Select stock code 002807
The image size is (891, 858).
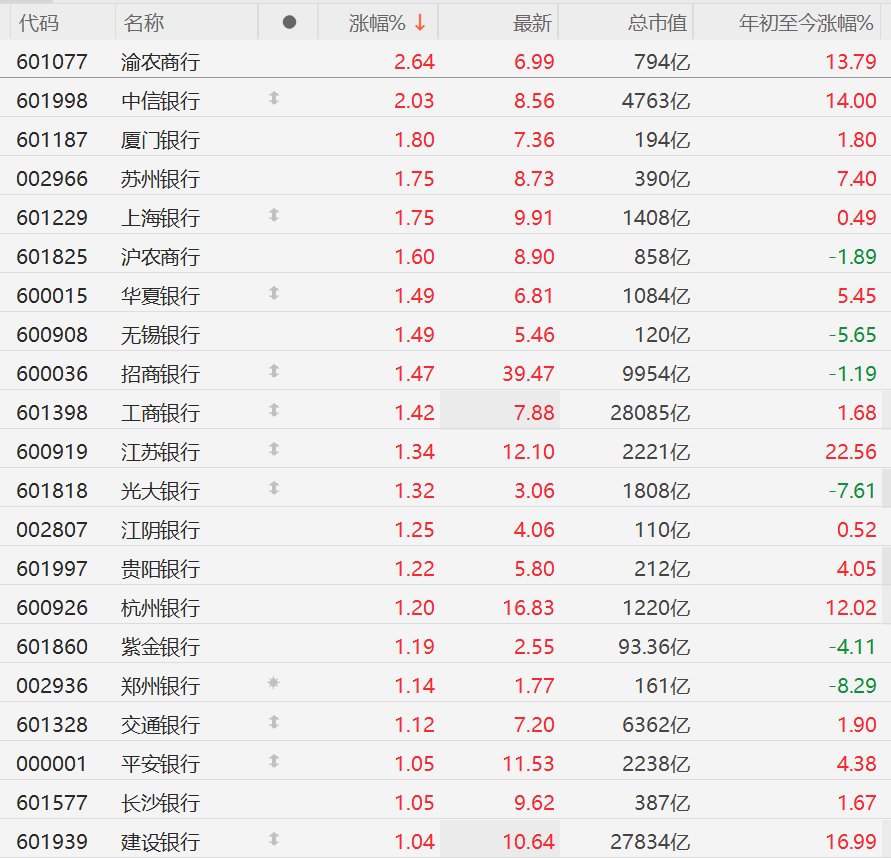52,530
